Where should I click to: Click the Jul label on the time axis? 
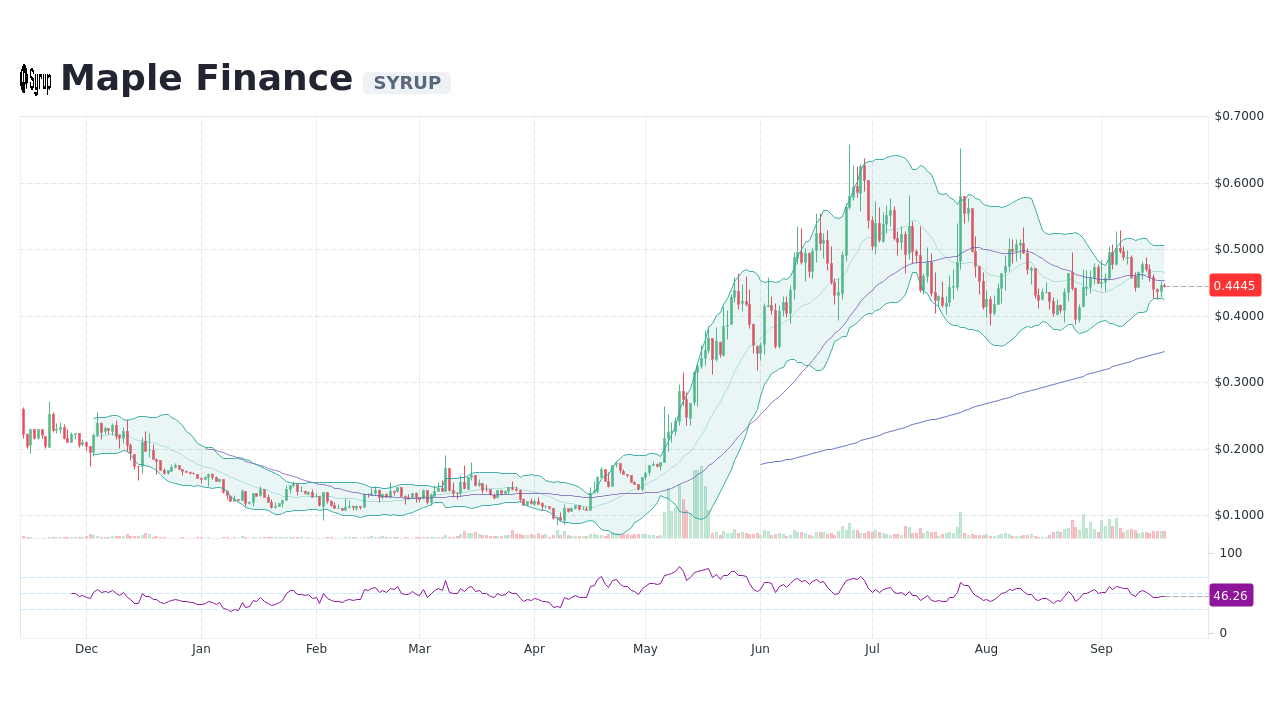point(871,648)
